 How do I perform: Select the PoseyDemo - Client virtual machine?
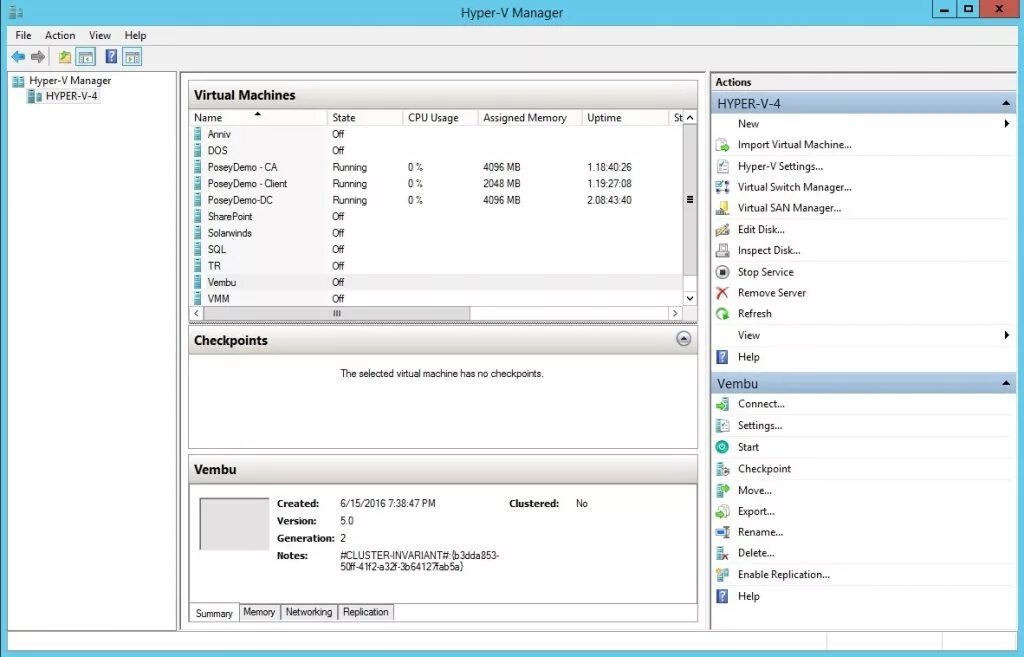click(437, 184)
